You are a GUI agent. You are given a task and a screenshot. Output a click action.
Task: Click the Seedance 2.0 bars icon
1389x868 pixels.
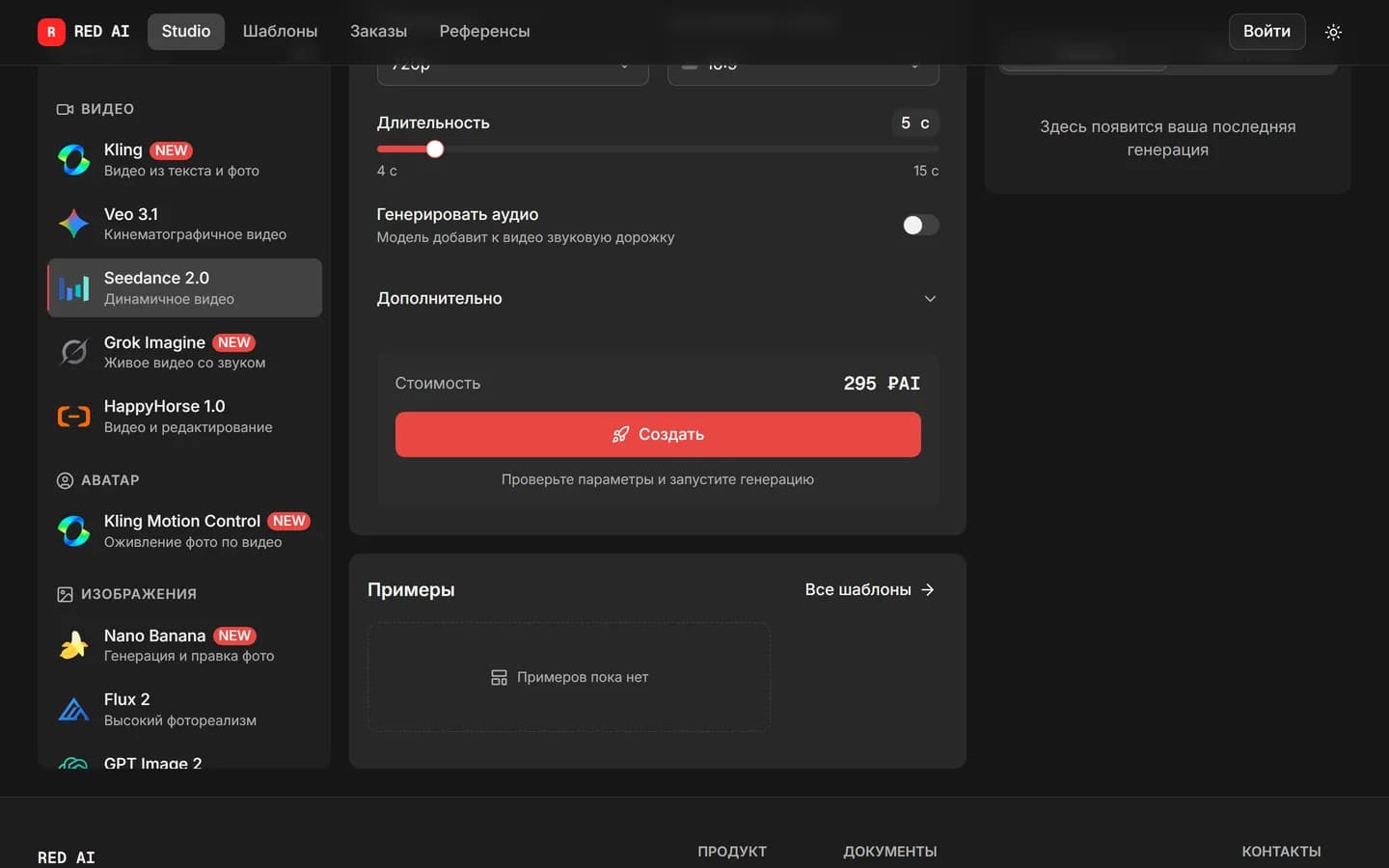(73, 287)
